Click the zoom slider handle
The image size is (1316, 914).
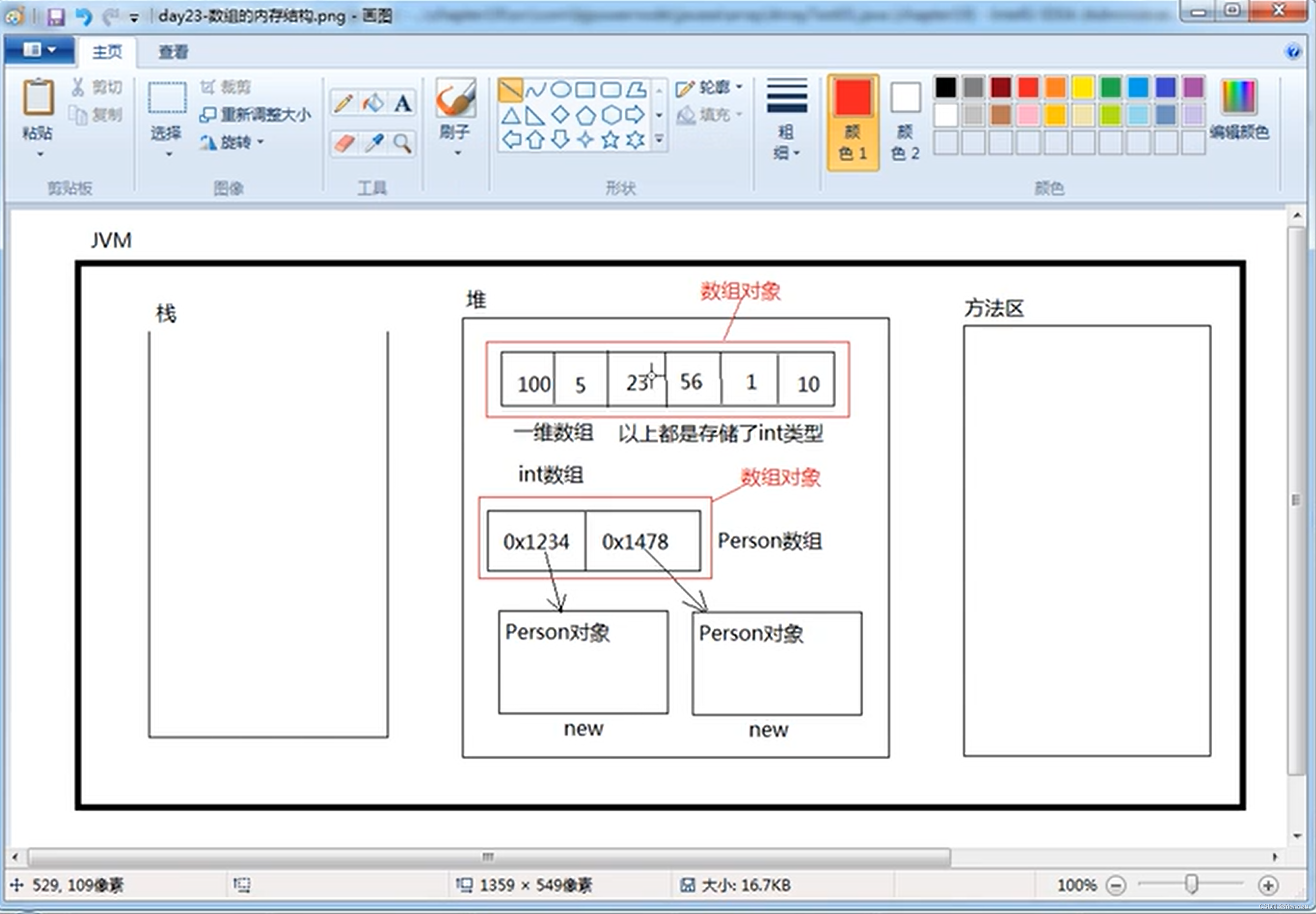(1192, 884)
